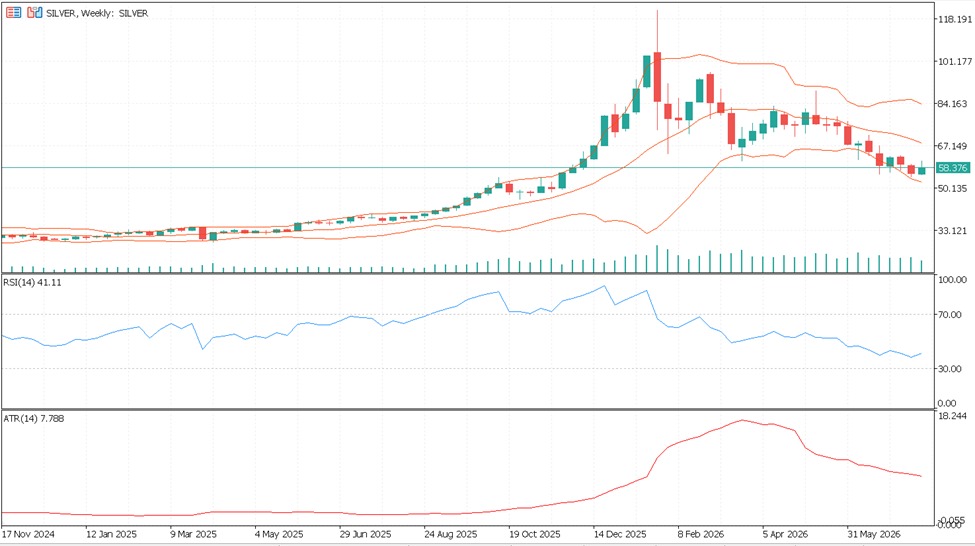Click the 84.163 price axis label
The height and width of the screenshot is (546, 975).
954,104
